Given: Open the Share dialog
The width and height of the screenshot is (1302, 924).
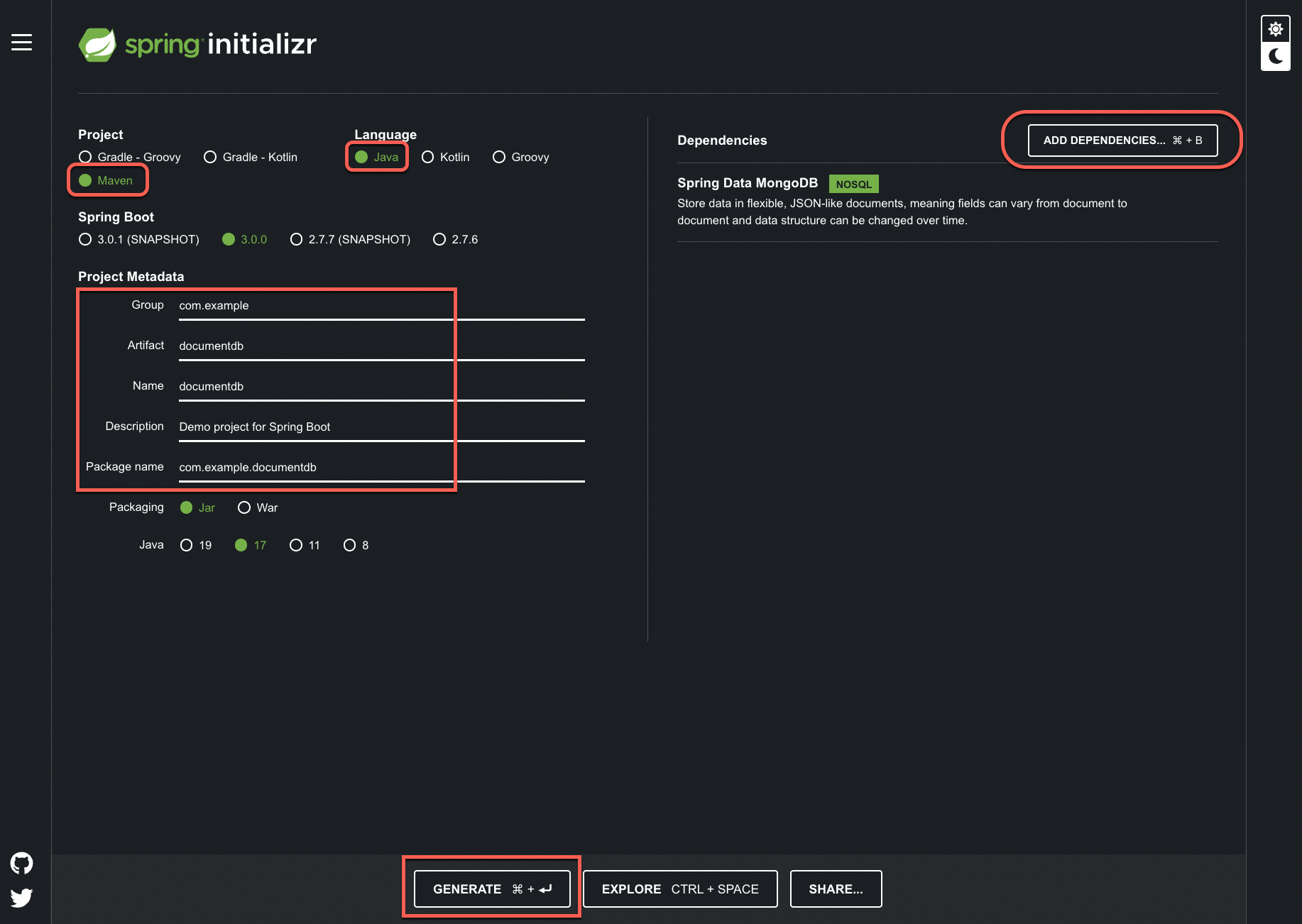Looking at the screenshot, I should coord(836,889).
